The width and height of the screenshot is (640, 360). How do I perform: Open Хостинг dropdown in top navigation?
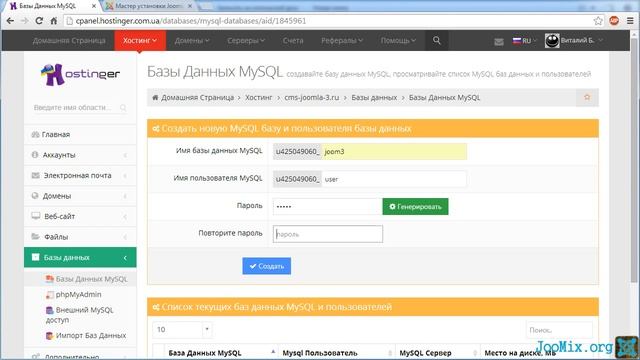click(x=140, y=40)
